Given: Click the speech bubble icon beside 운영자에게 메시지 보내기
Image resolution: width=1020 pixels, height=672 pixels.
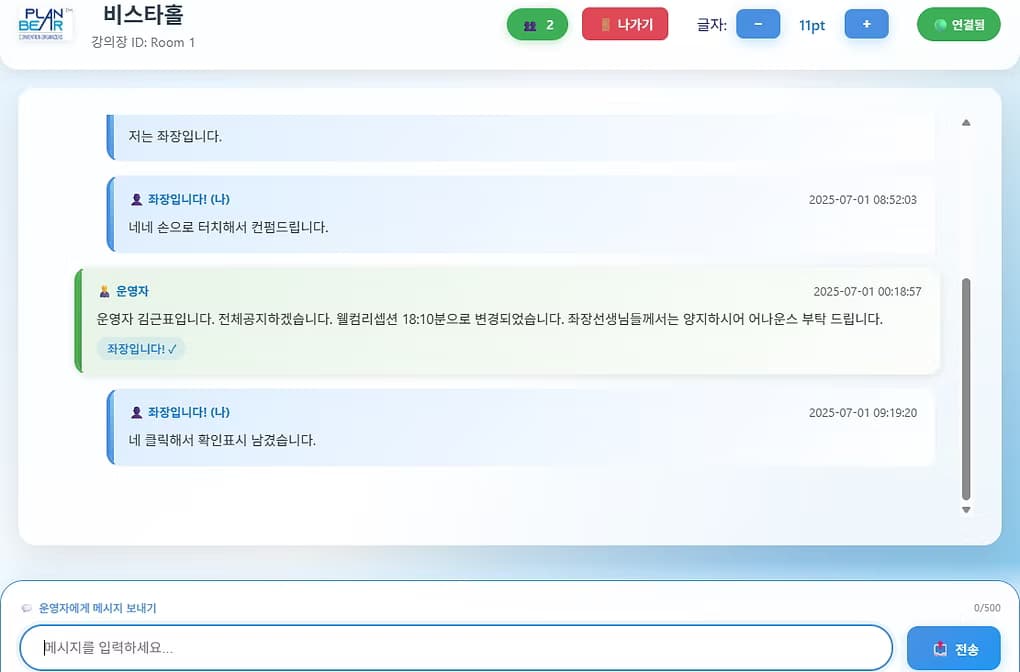Looking at the screenshot, I should 27,608.
